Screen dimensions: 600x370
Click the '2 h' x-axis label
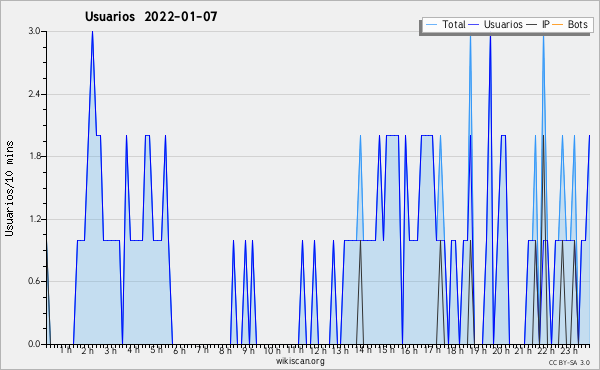88,350
